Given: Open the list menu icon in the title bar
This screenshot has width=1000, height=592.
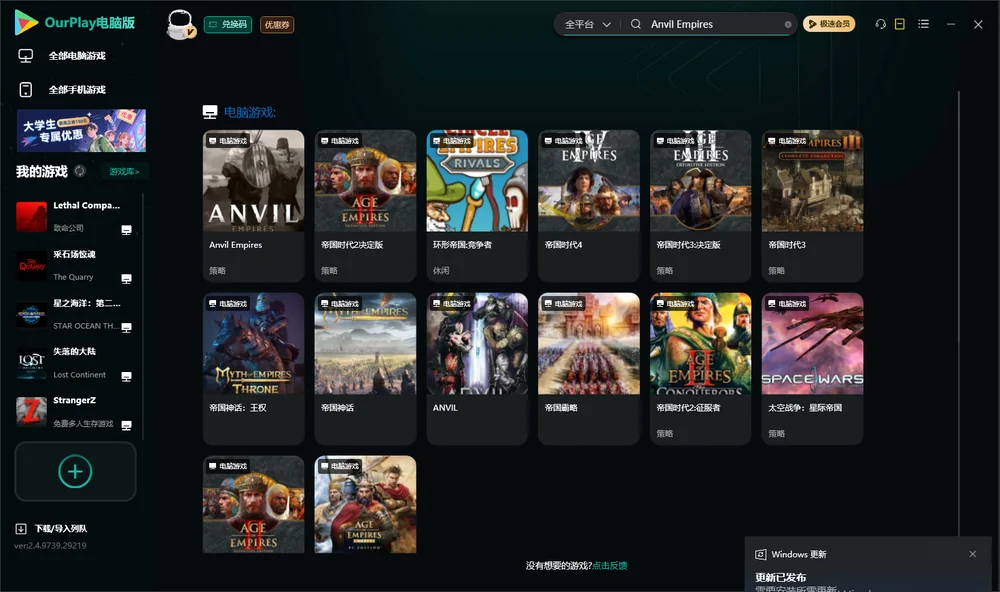Looking at the screenshot, I should 923,24.
